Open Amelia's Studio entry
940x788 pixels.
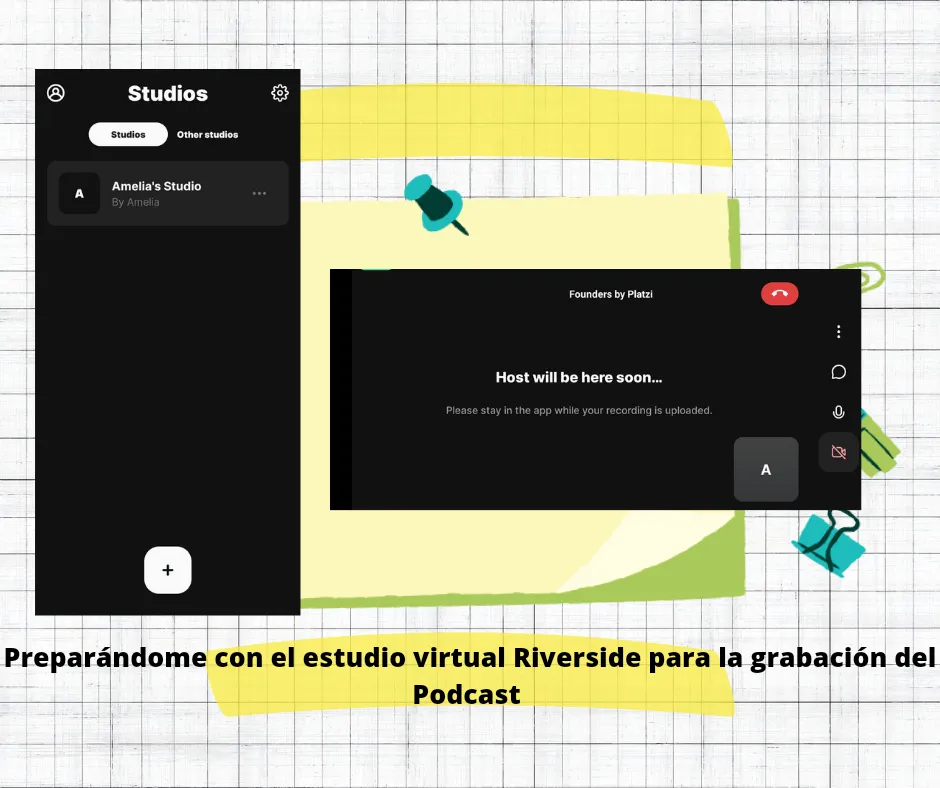tap(168, 193)
